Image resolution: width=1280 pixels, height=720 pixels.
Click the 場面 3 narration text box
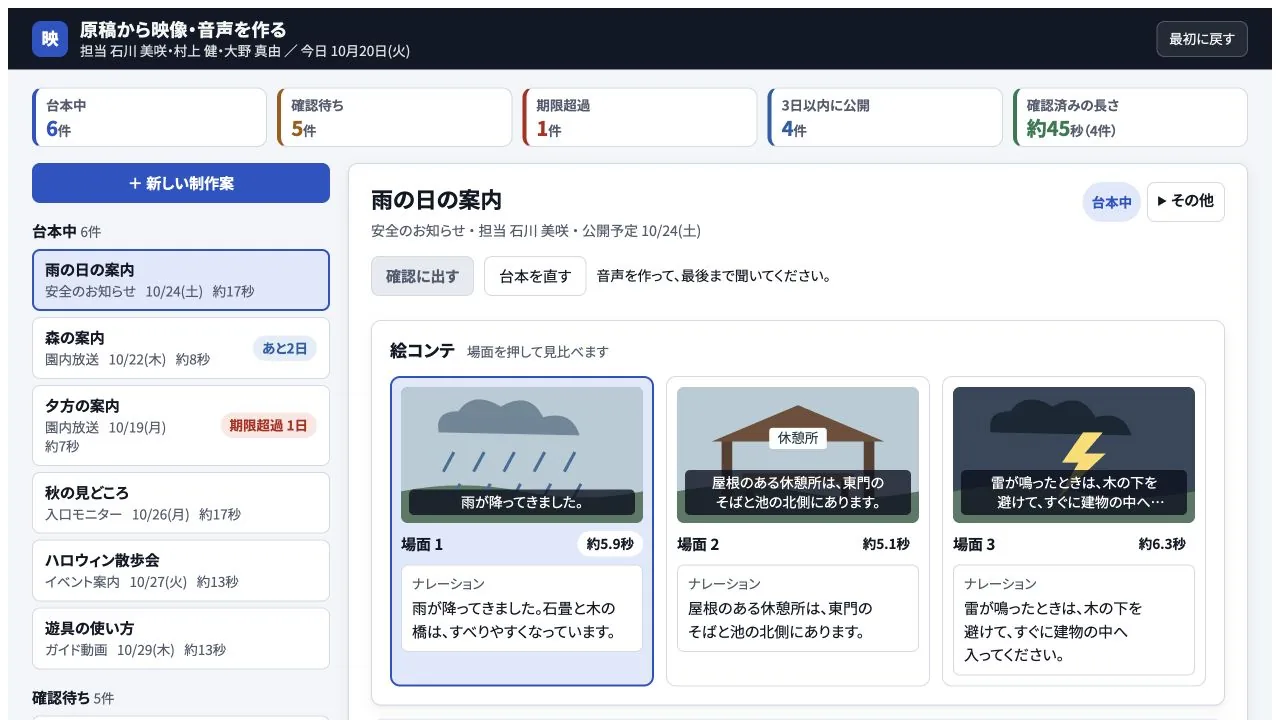(1074, 620)
